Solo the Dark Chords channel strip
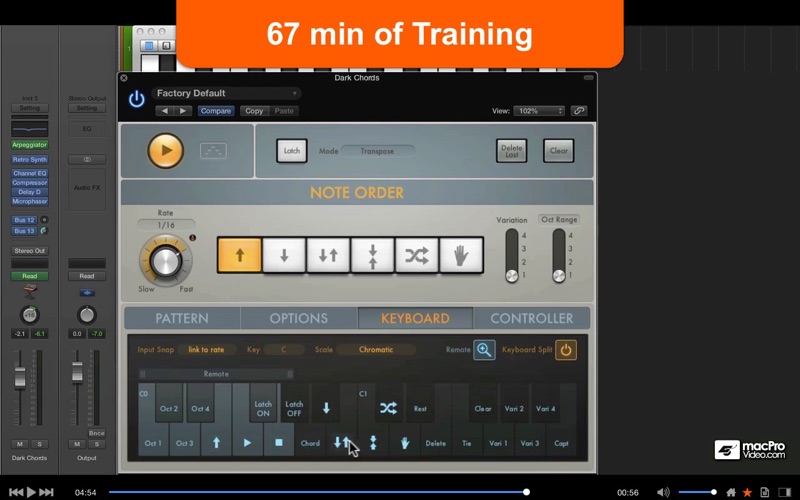800x500 pixels. tap(39, 444)
